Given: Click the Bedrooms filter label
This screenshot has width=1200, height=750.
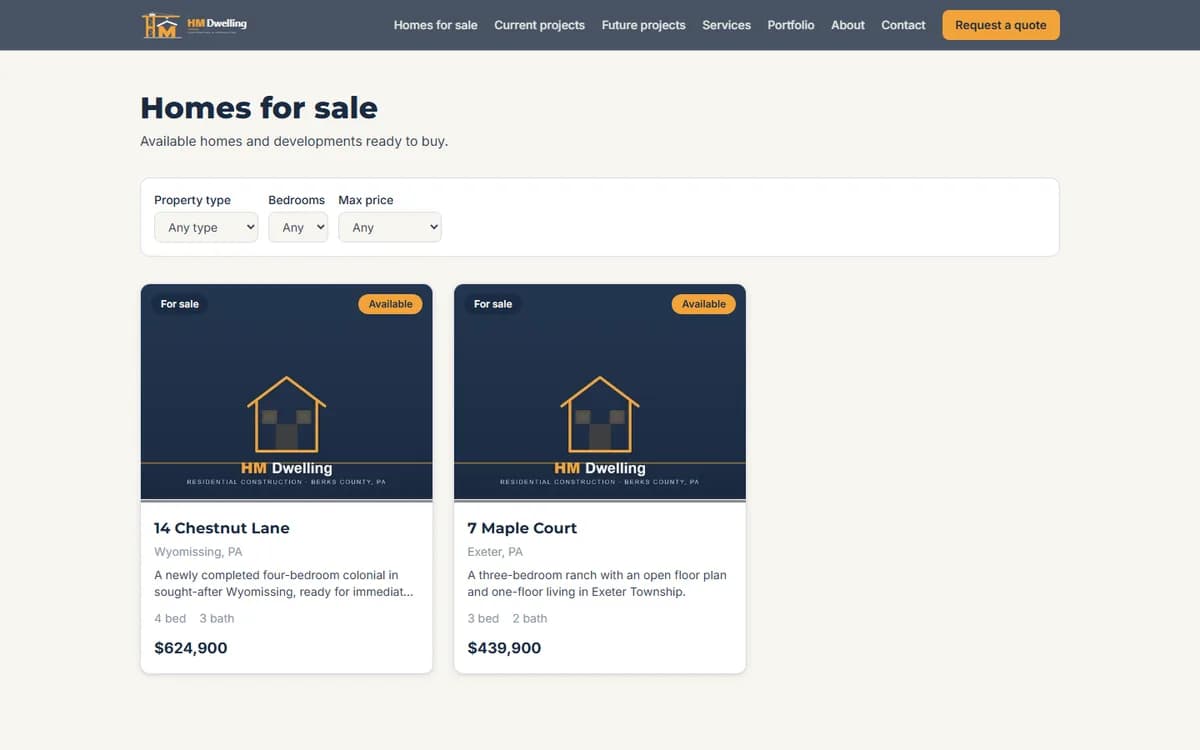Looking at the screenshot, I should pos(296,200).
